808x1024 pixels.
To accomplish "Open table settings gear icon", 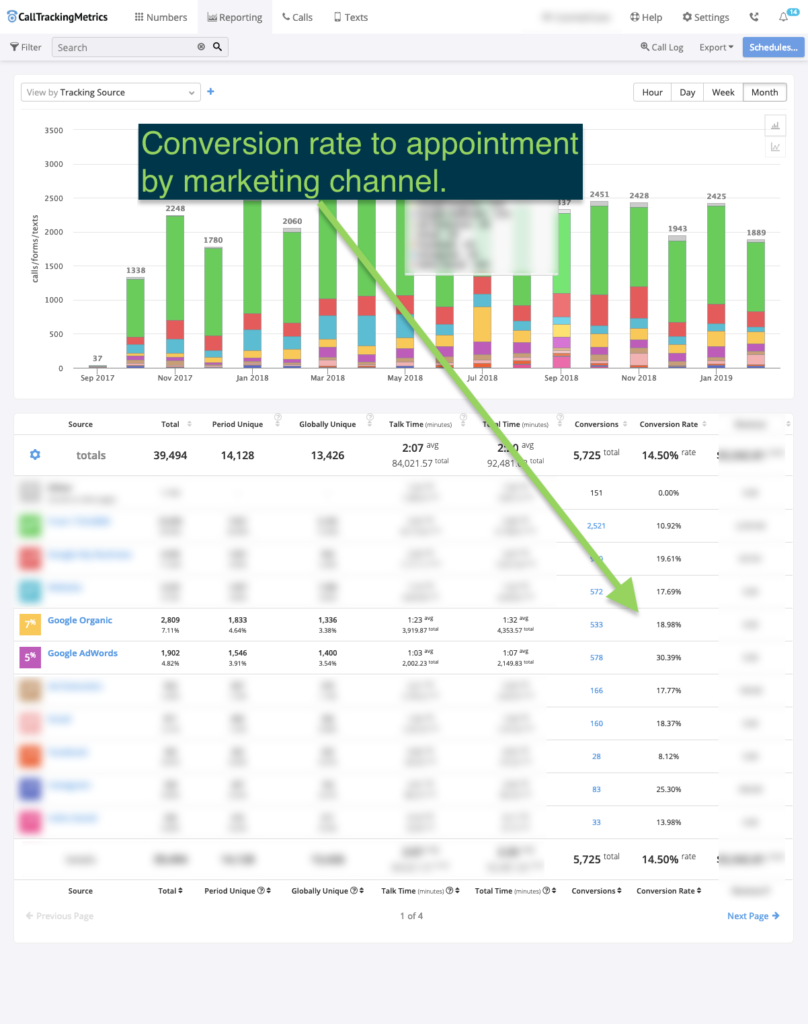I will pos(35,455).
